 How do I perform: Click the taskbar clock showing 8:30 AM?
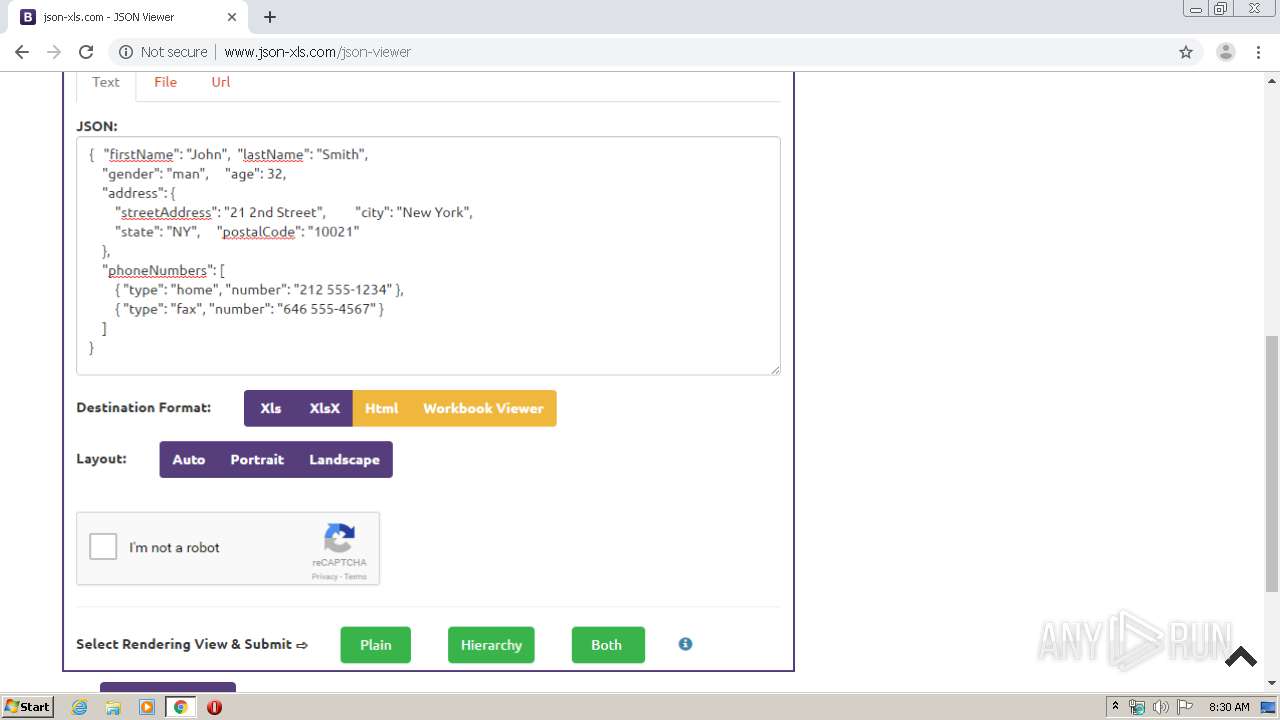[x=1229, y=707]
